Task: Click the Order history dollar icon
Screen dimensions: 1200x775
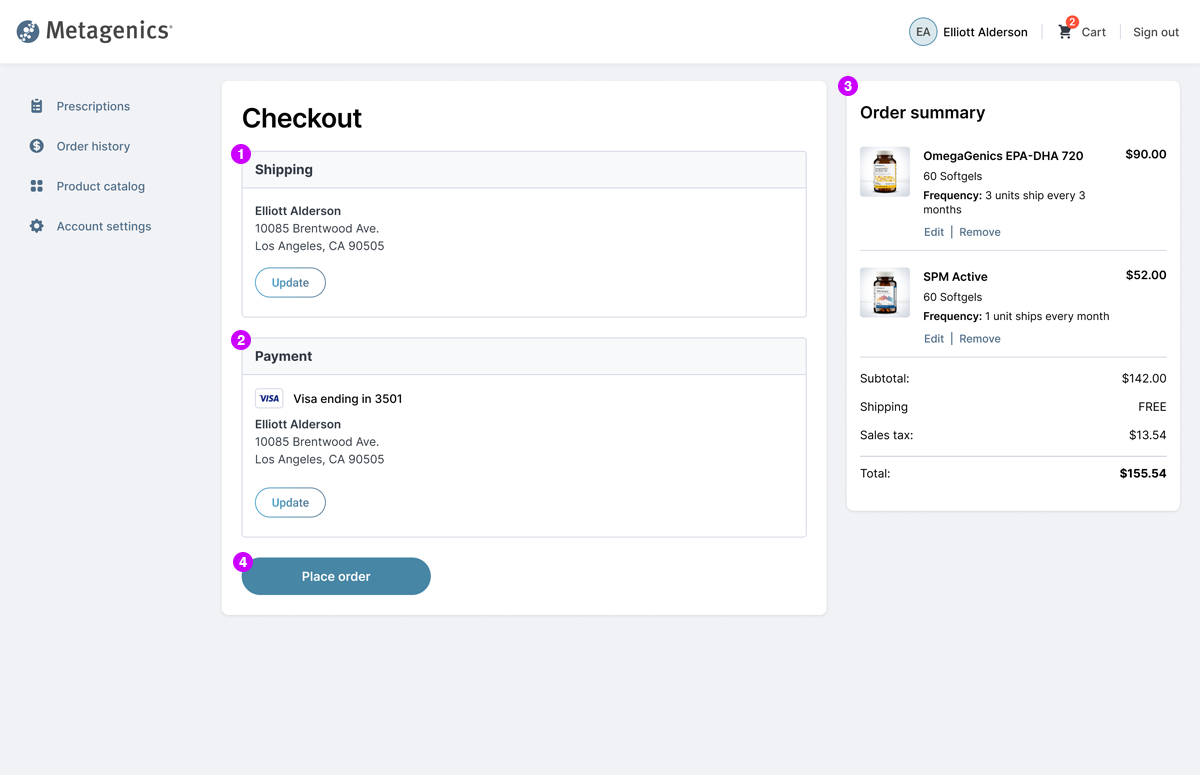Action: click(x=37, y=146)
